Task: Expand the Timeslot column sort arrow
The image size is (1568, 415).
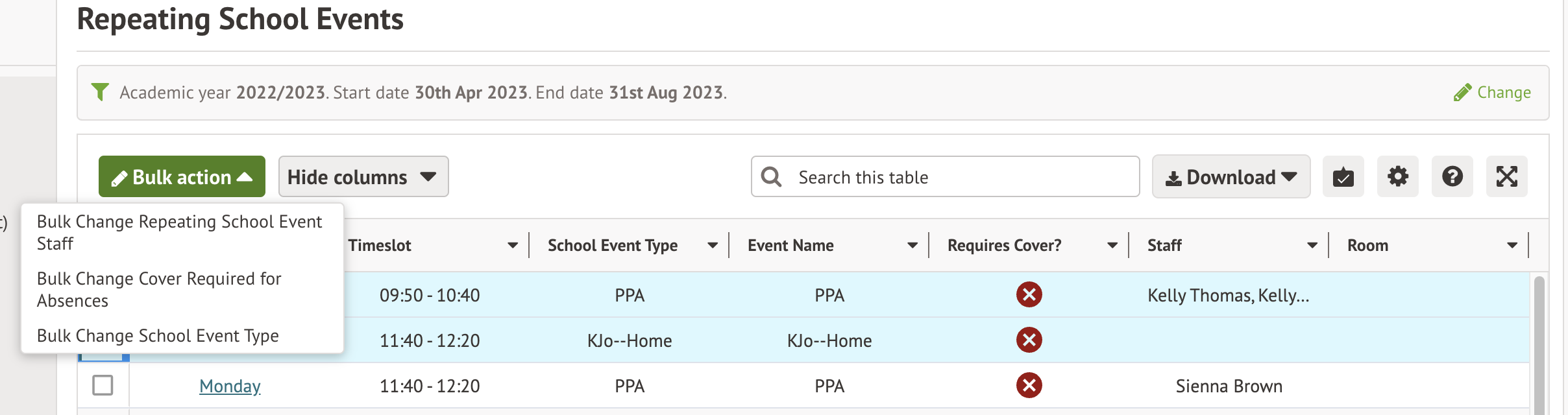Action: click(x=513, y=245)
